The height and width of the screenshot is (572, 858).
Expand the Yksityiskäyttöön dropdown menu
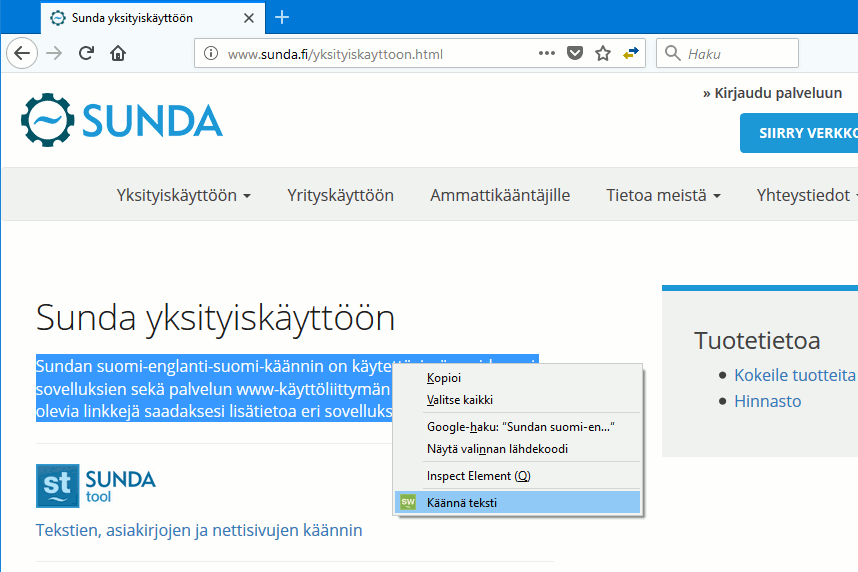pyautogui.click(x=183, y=195)
